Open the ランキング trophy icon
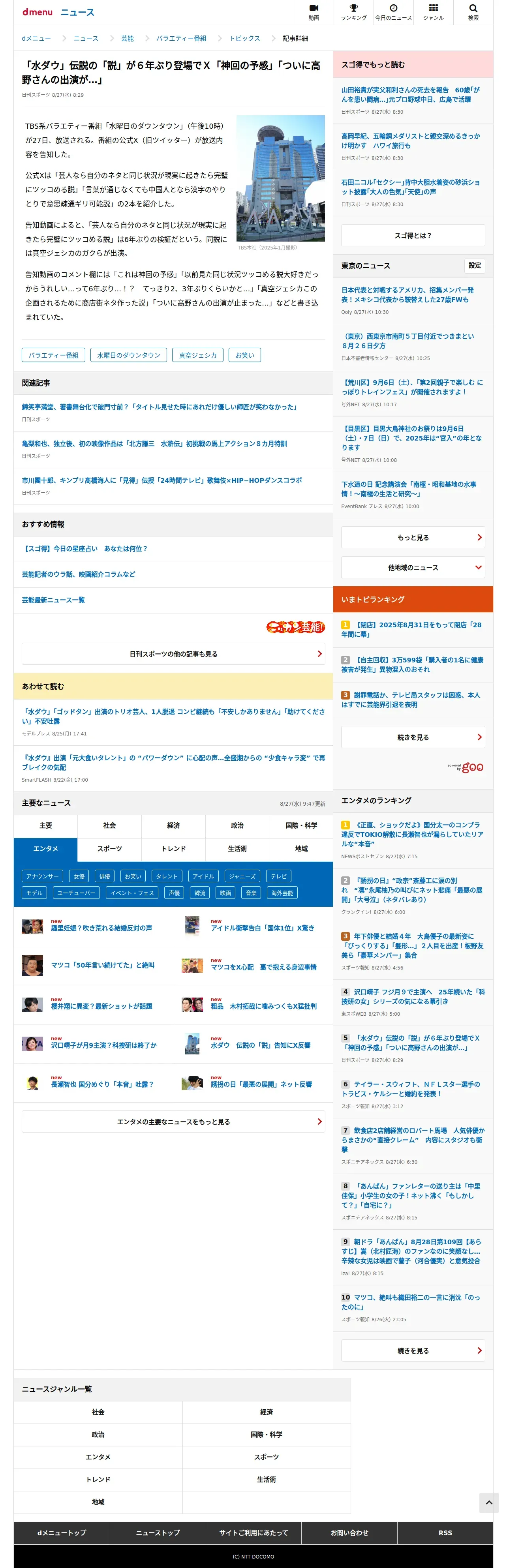507x1568 pixels. (354, 12)
